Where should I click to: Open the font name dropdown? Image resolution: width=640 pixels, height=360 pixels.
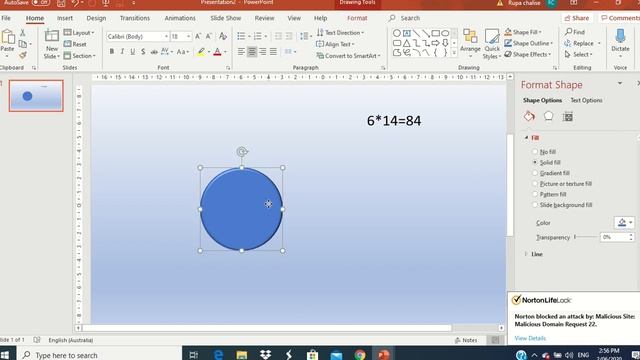[166, 36]
